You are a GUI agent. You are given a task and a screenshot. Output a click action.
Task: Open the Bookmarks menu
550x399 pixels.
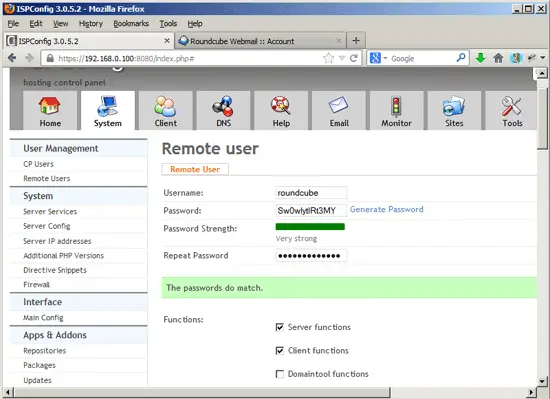[x=131, y=23]
